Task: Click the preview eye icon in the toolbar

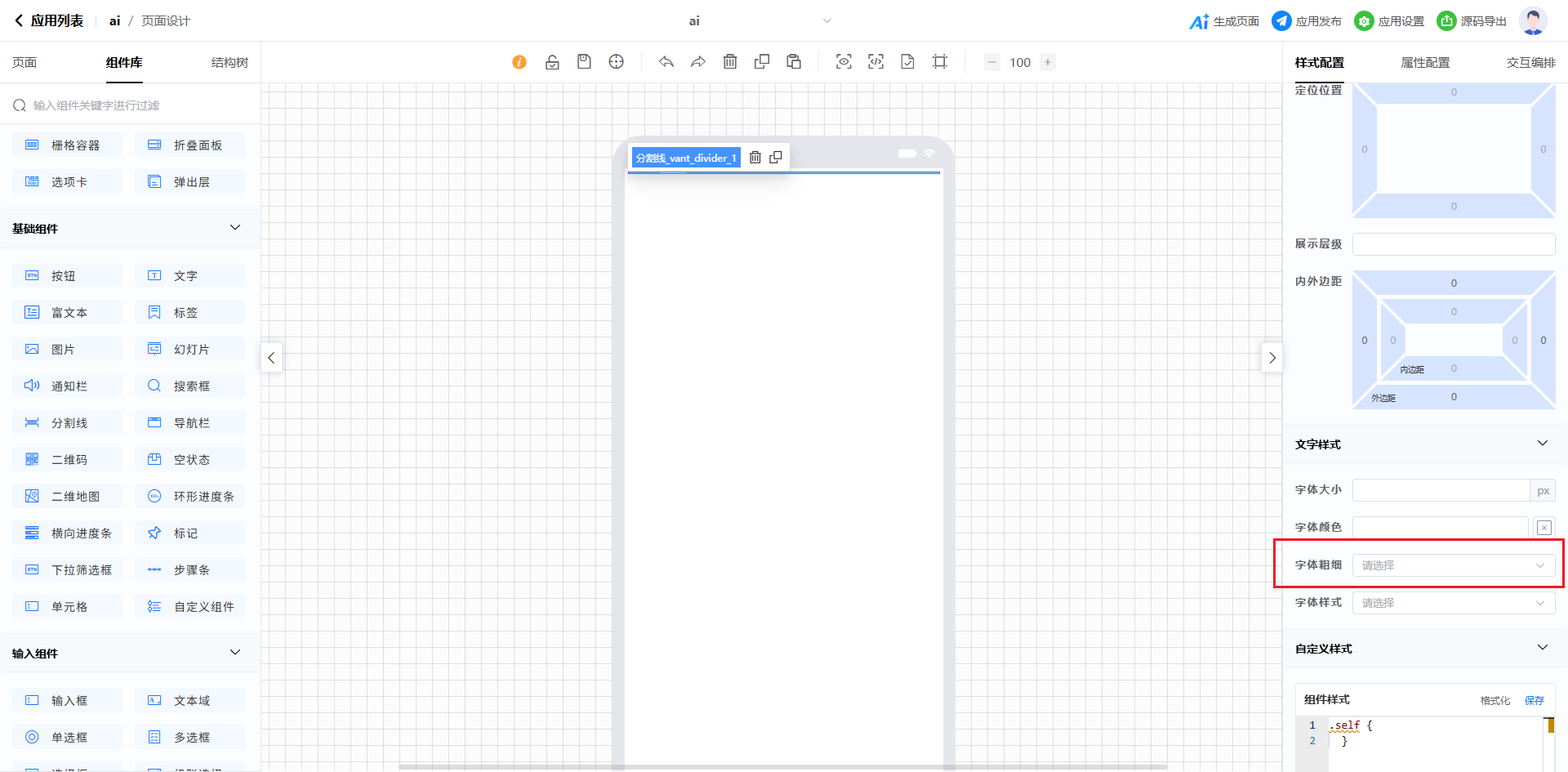Action: 844,62
